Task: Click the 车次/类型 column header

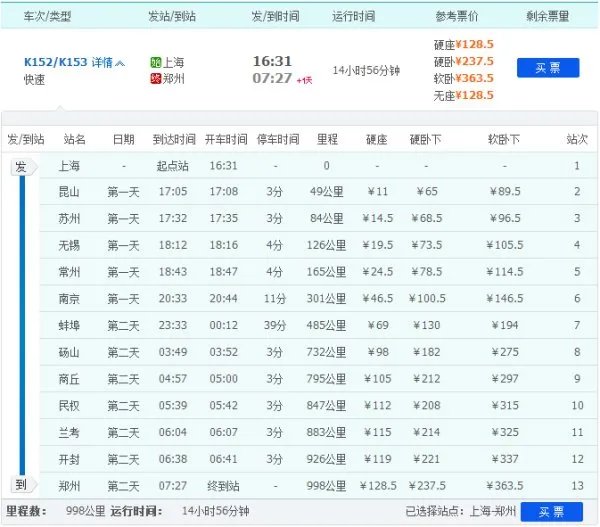Action: click(x=47, y=16)
